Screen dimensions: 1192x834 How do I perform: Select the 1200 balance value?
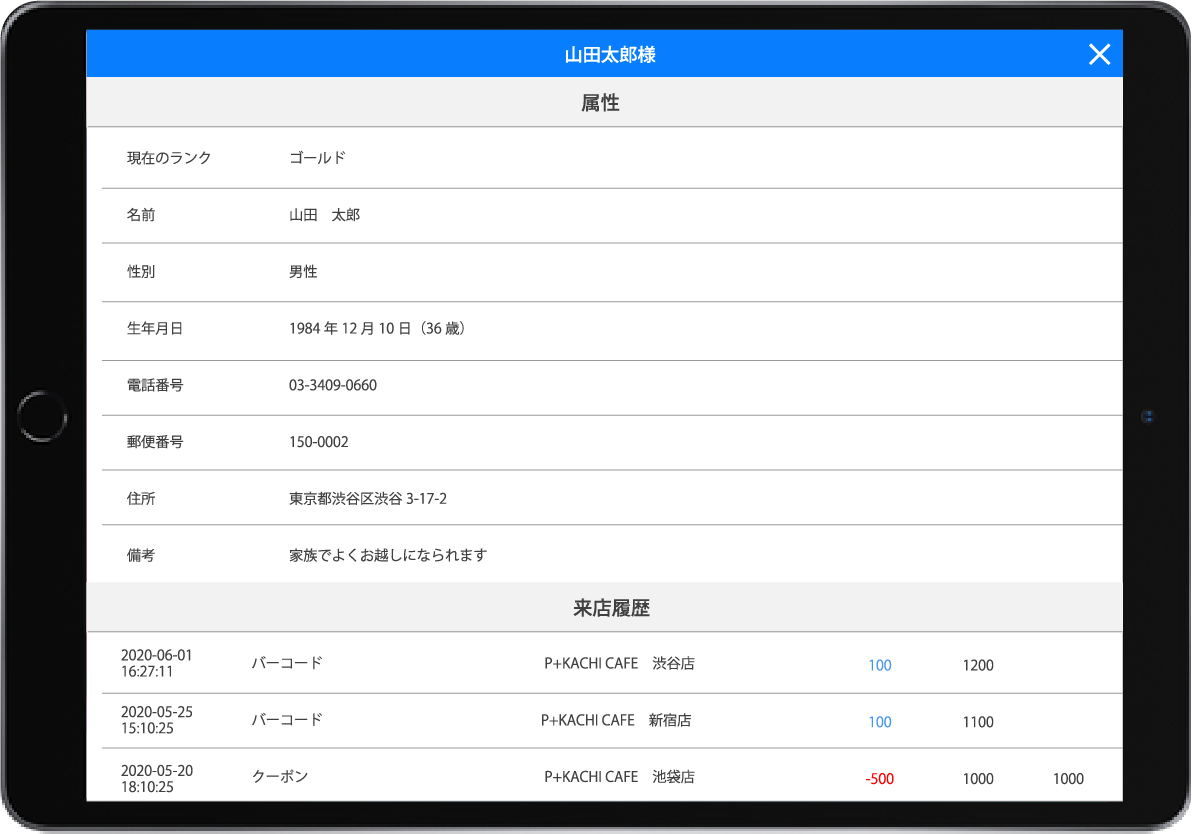click(x=978, y=665)
